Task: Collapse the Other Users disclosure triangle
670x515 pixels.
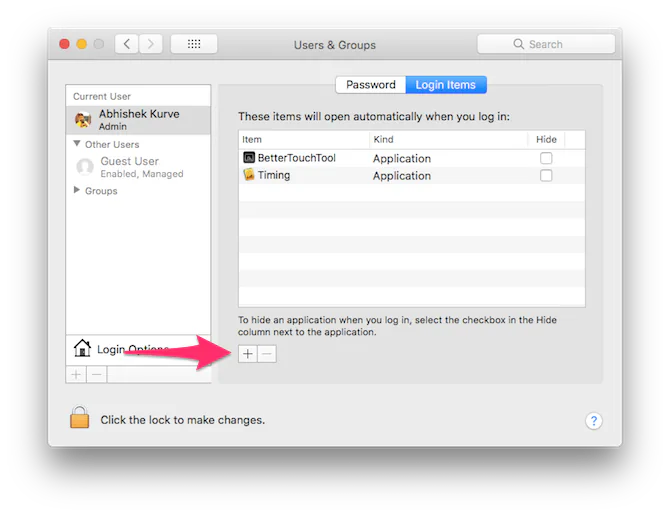Action: click(x=77, y=144)
